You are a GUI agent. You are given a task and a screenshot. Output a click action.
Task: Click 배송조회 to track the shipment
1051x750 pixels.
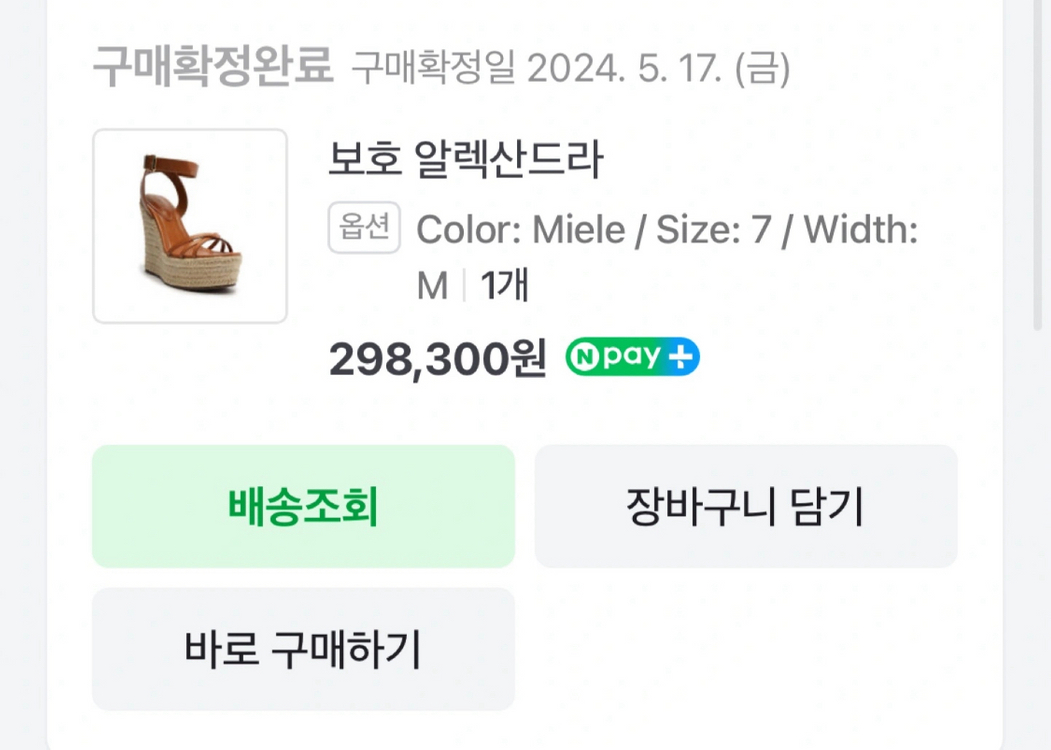(x=303, y=507)
